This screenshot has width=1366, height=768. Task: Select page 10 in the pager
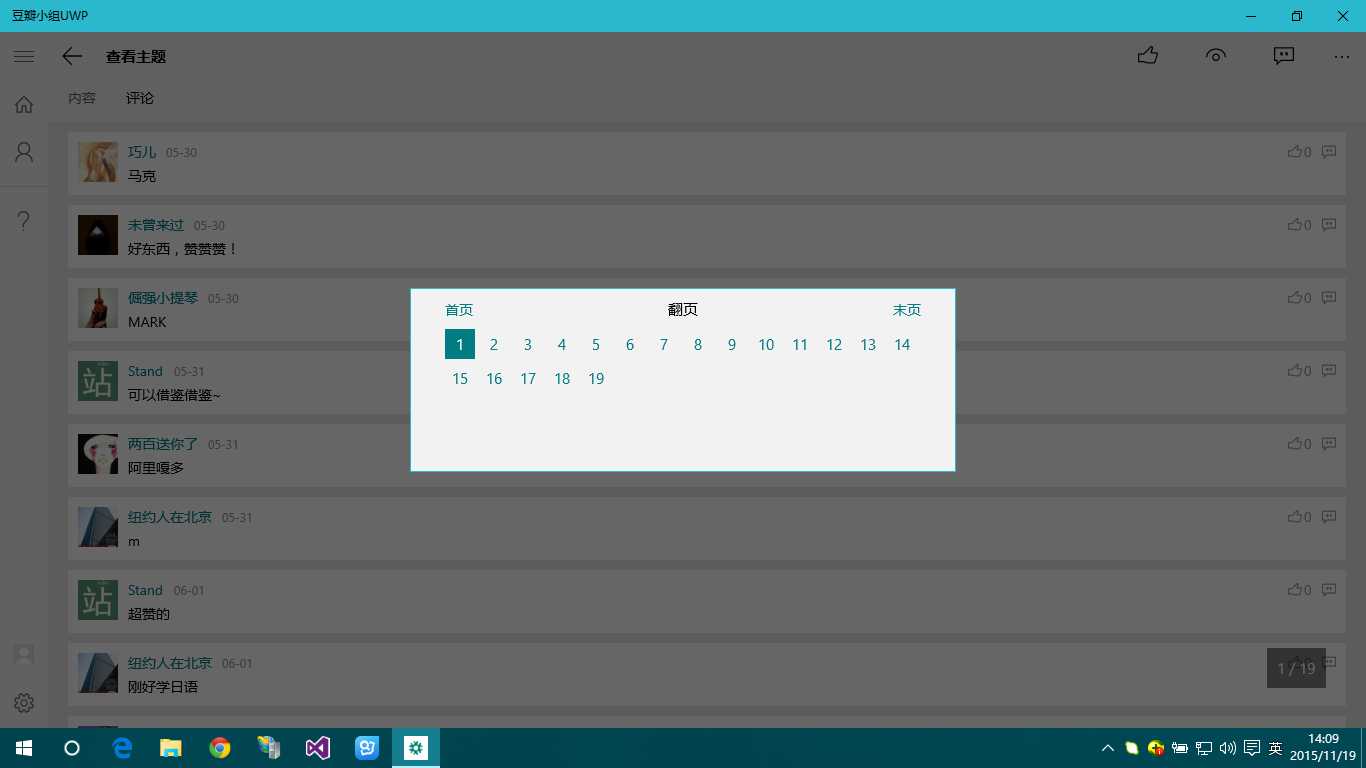pyautogui.click(x=766, y=344)
